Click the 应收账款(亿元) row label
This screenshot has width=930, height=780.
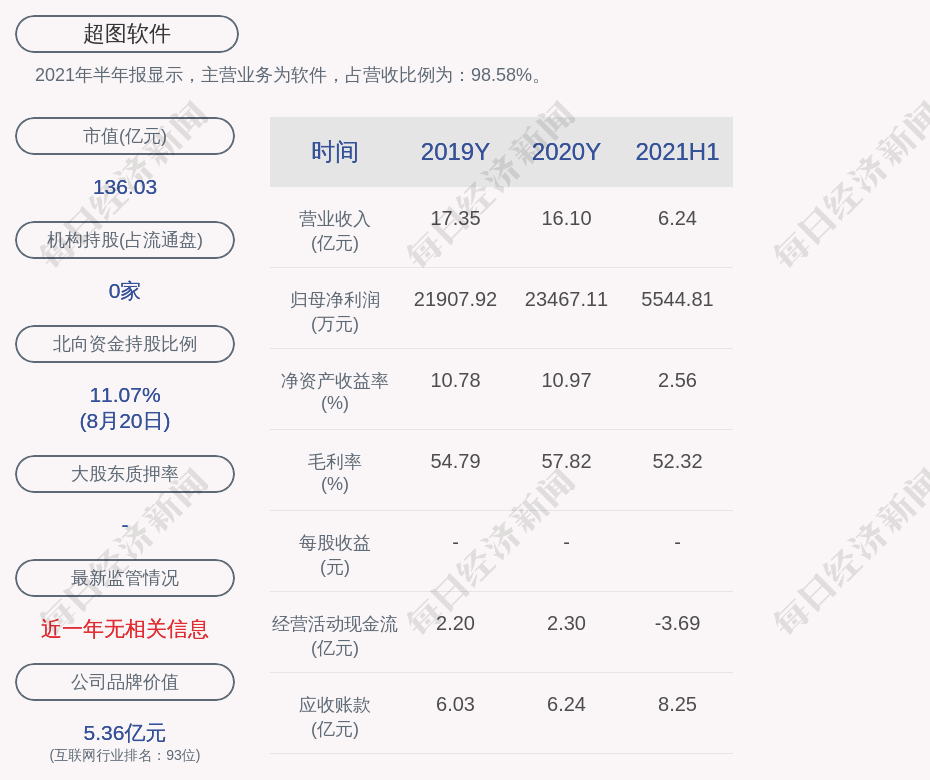click(335, 717)
